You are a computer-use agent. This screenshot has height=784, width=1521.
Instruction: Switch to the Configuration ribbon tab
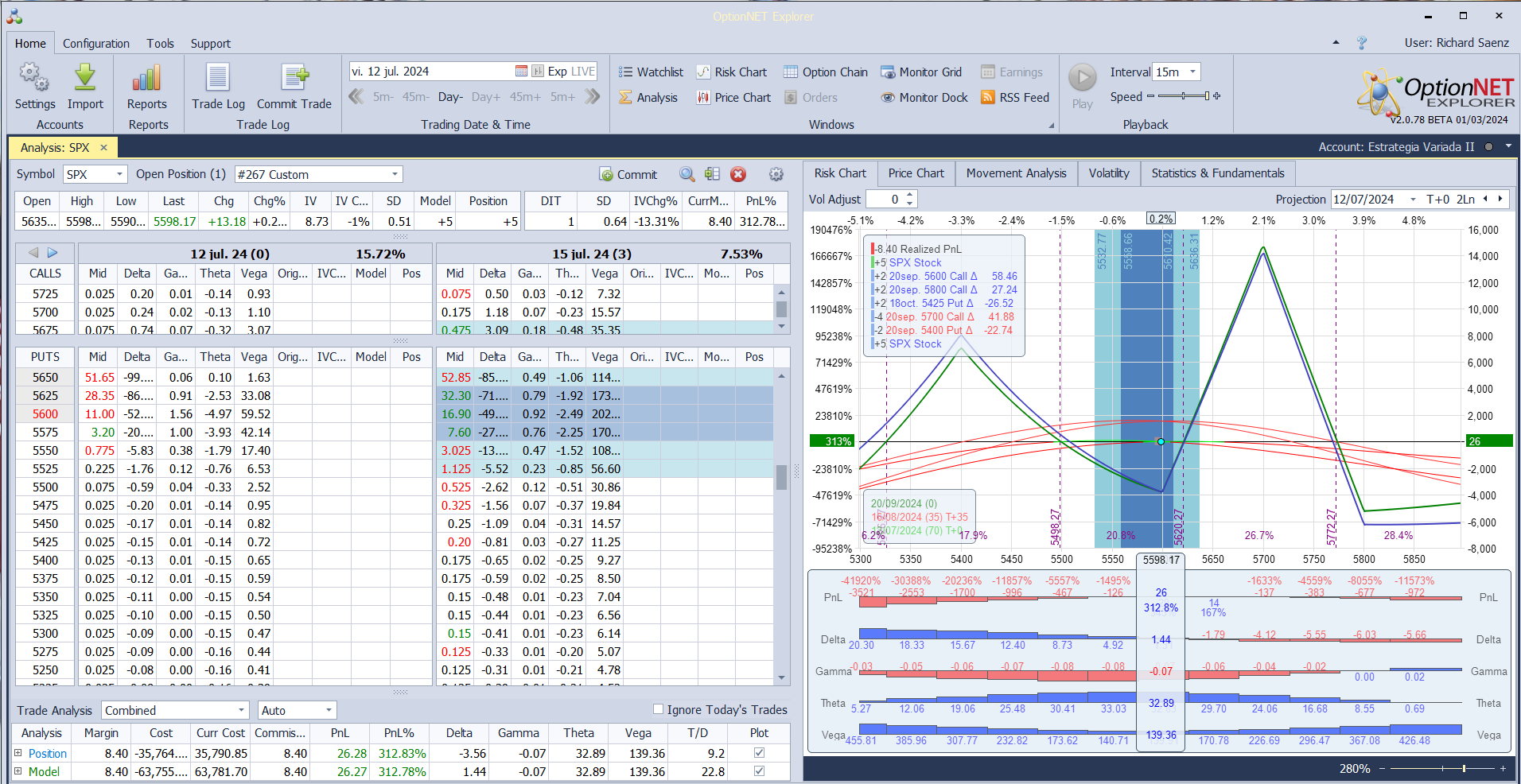(x=96, y=44)
